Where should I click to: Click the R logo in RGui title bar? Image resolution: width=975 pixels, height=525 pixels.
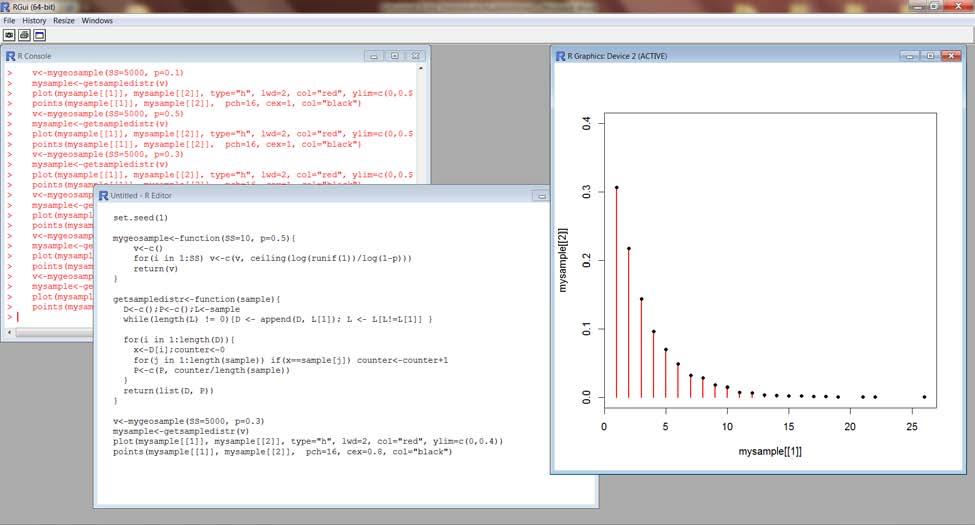tap(6, 7)
